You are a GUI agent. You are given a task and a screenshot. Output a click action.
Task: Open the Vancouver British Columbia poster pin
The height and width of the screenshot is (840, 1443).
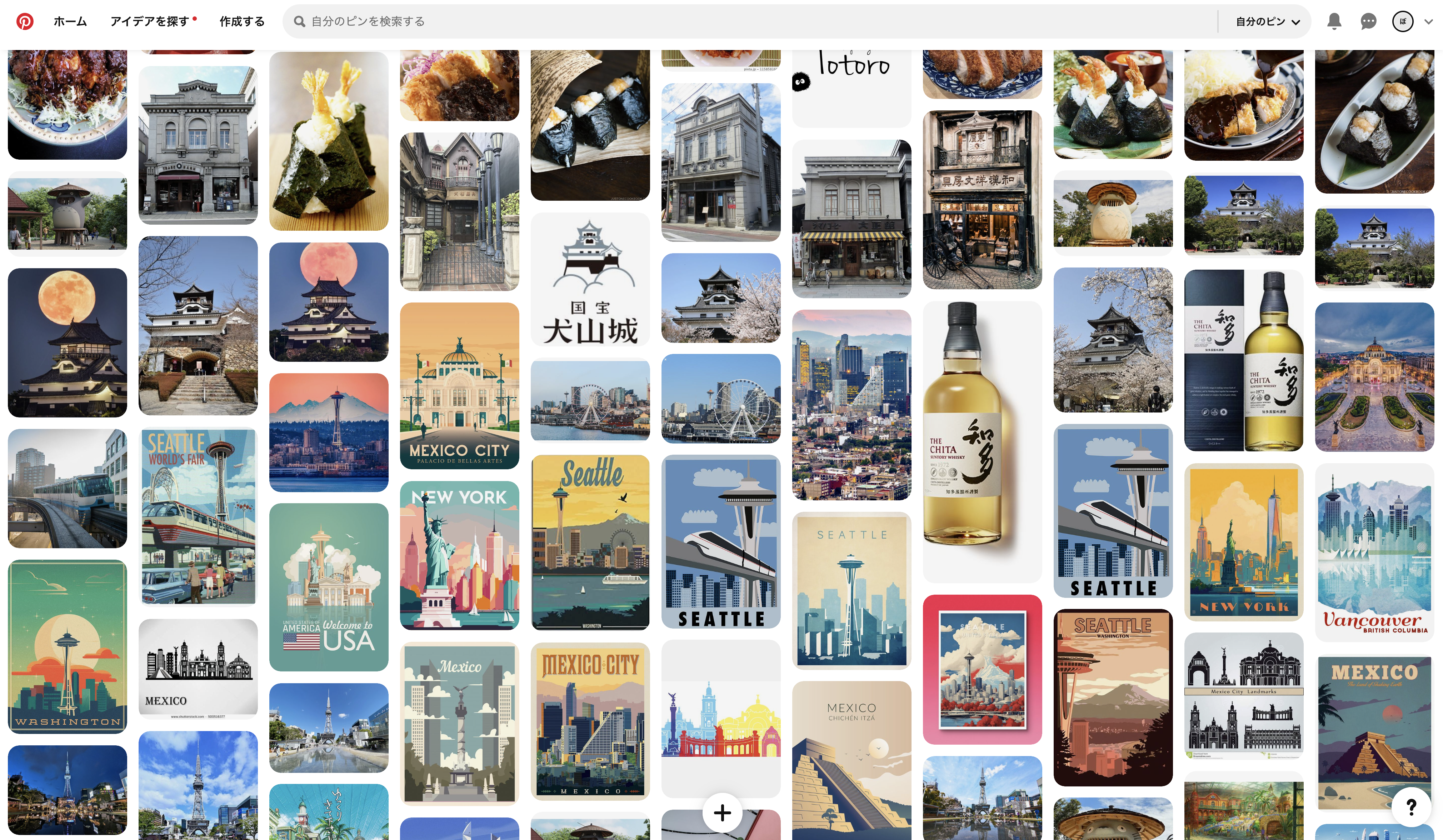[1374, 552]
